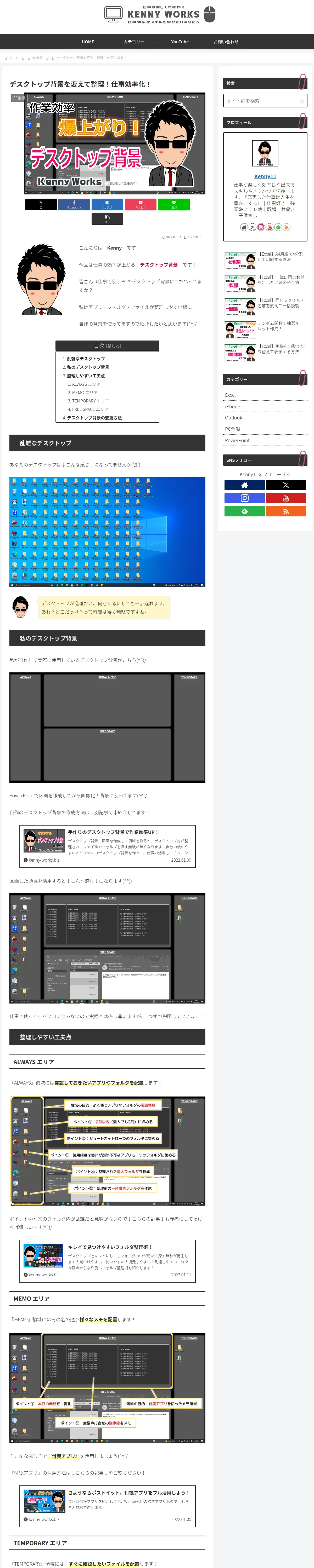Image resolution: width=314 pixels, height=1568 pixels.
Task: Click the round YouTube icon in the profile
Action: pyautogui.click(x=270, y=227)
